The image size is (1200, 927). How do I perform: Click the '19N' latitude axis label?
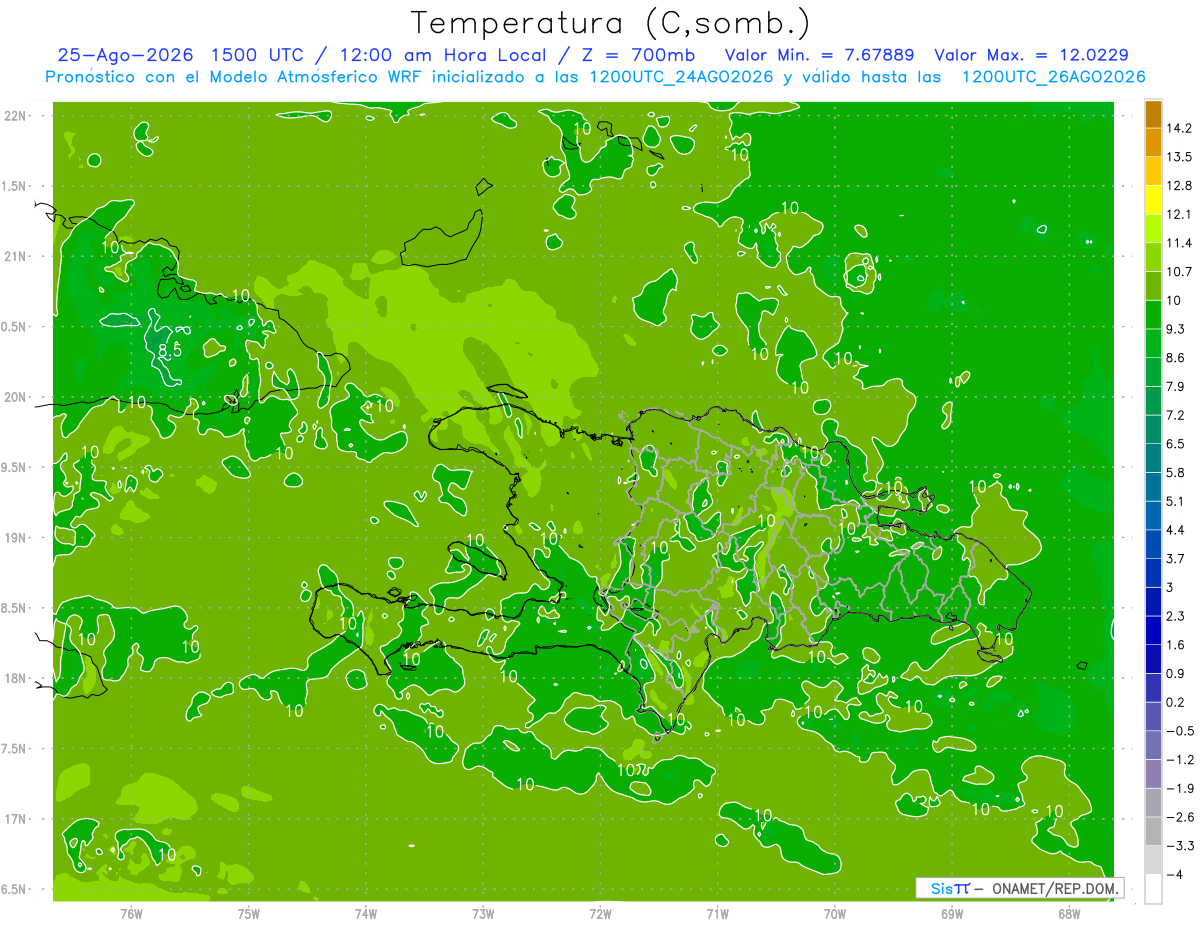click(16, 538)
